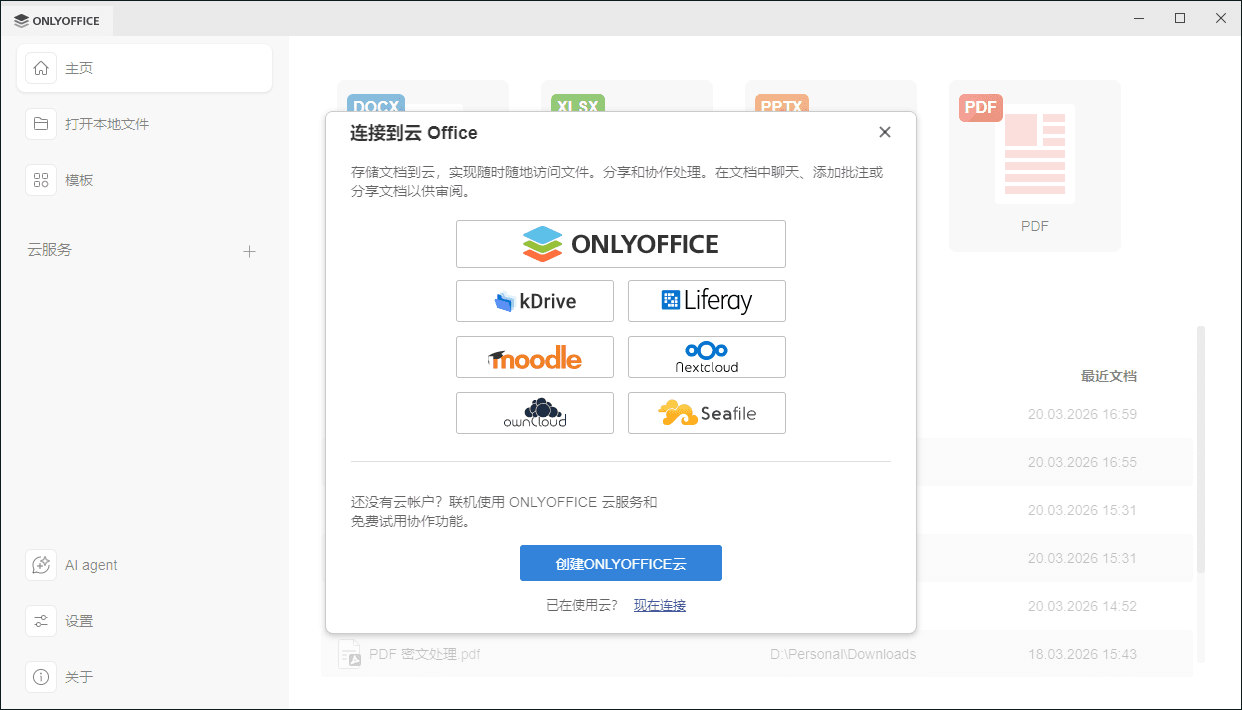The height and width of the screenshot is (710, 1242).
Task: Click the AI agent sparkle icon
Action: [x=41, y=565]
